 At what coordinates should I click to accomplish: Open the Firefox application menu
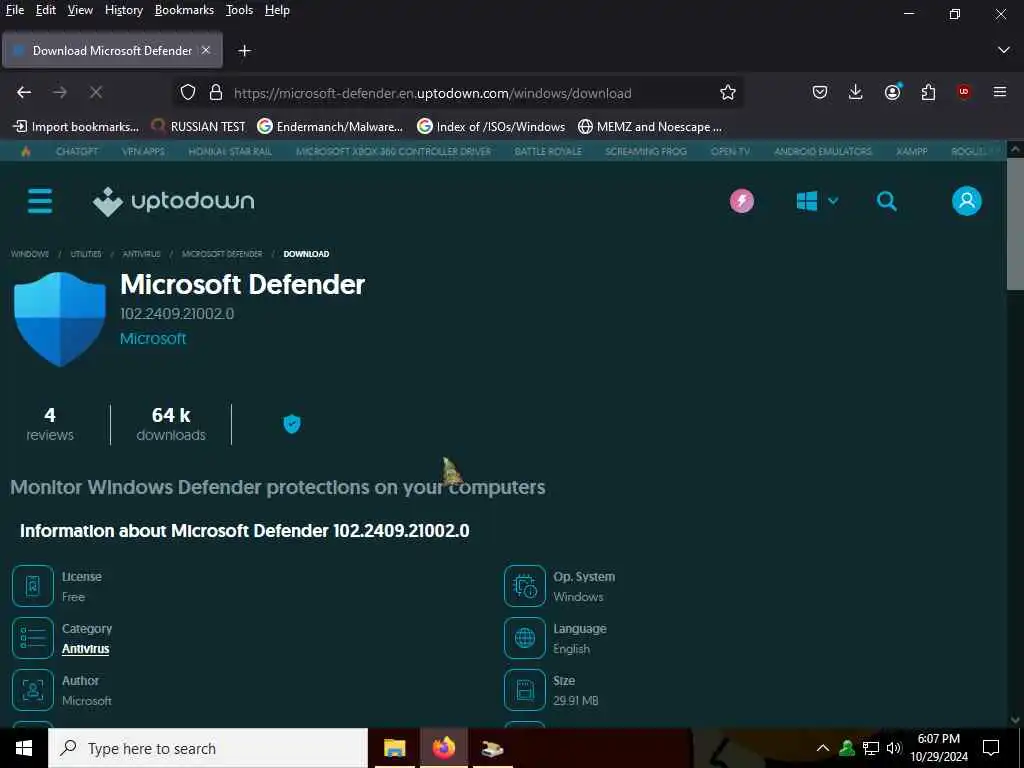(x=1000, y=93)
